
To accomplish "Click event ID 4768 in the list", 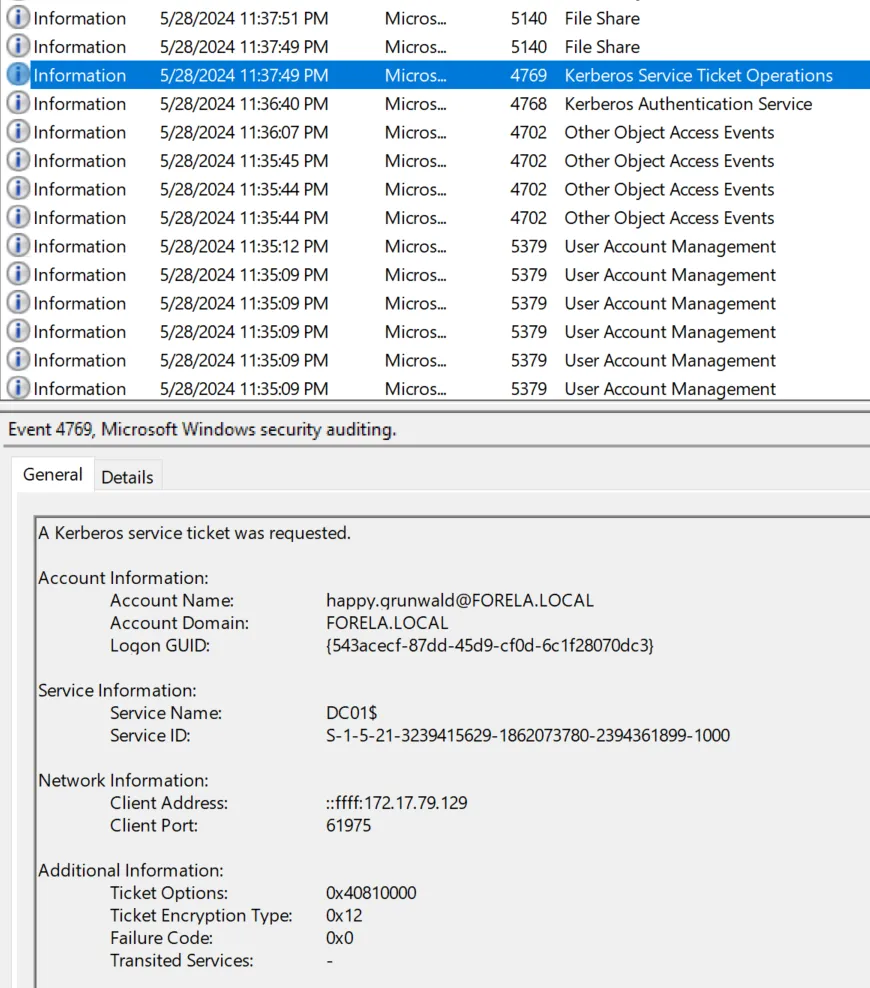I will pyautogui.click(x=529, y=104).
